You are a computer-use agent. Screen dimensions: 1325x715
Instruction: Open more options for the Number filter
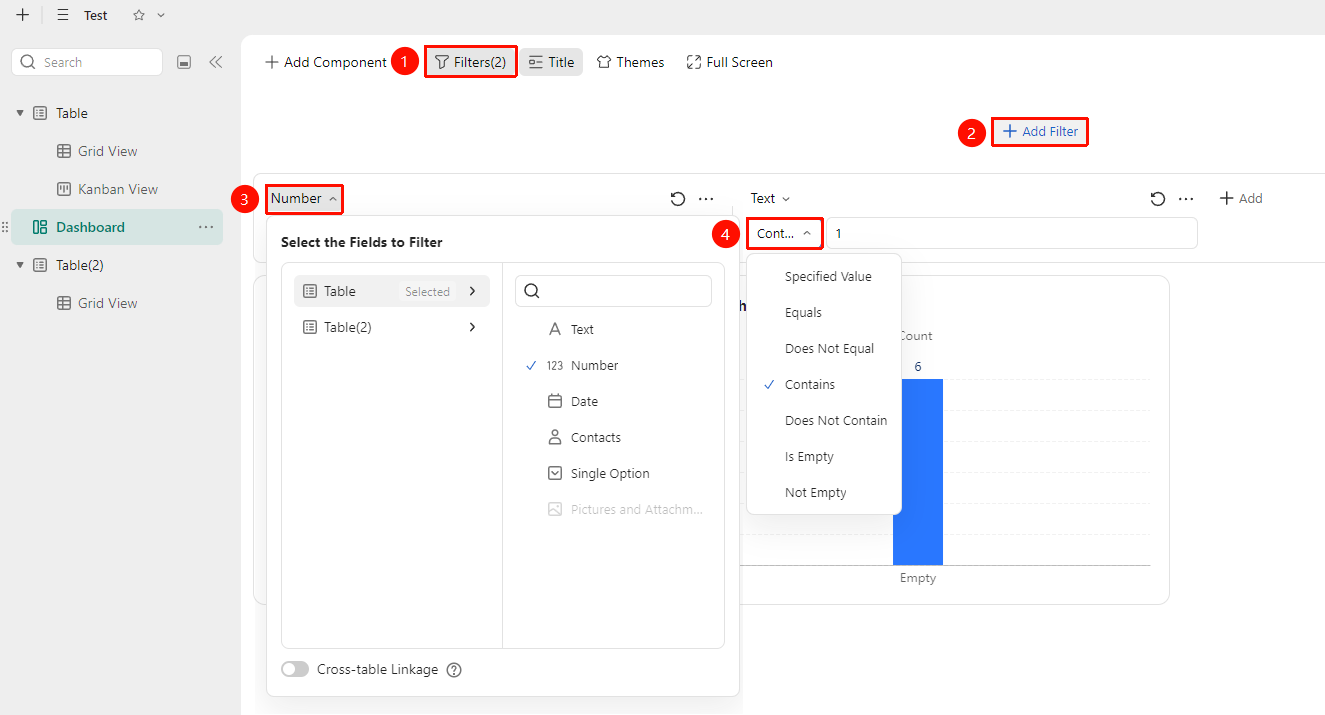(706, 199)
